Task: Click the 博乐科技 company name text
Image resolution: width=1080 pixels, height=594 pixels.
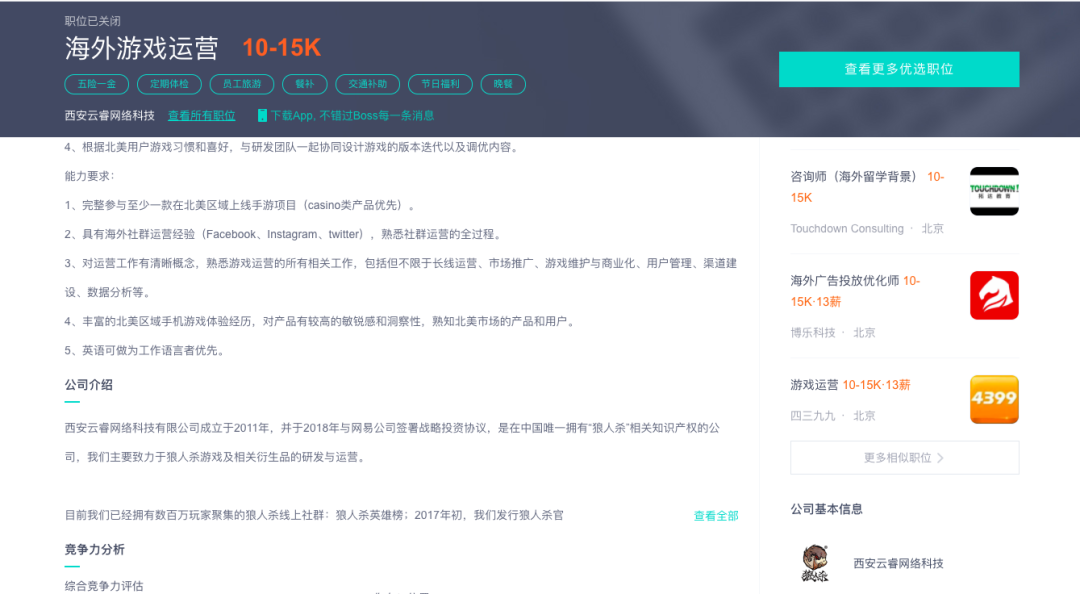Action: [813, 333]
